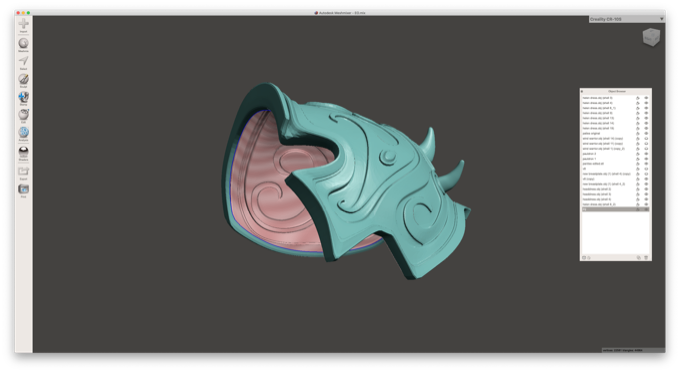This screenshot has width=680, height=372.
Task: Open the Meshmix parts library
Action: 23,44
